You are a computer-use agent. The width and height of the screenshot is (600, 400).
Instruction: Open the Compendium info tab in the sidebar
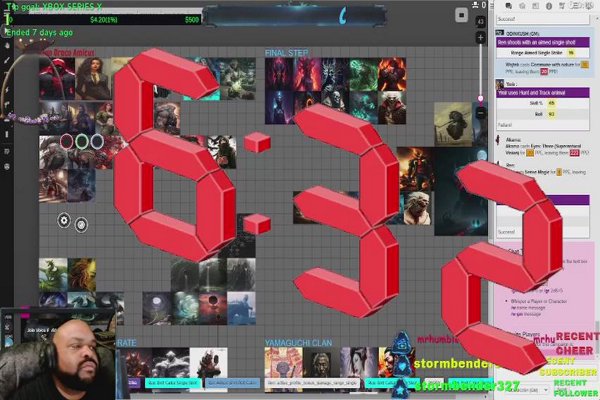tap(549, 6)
